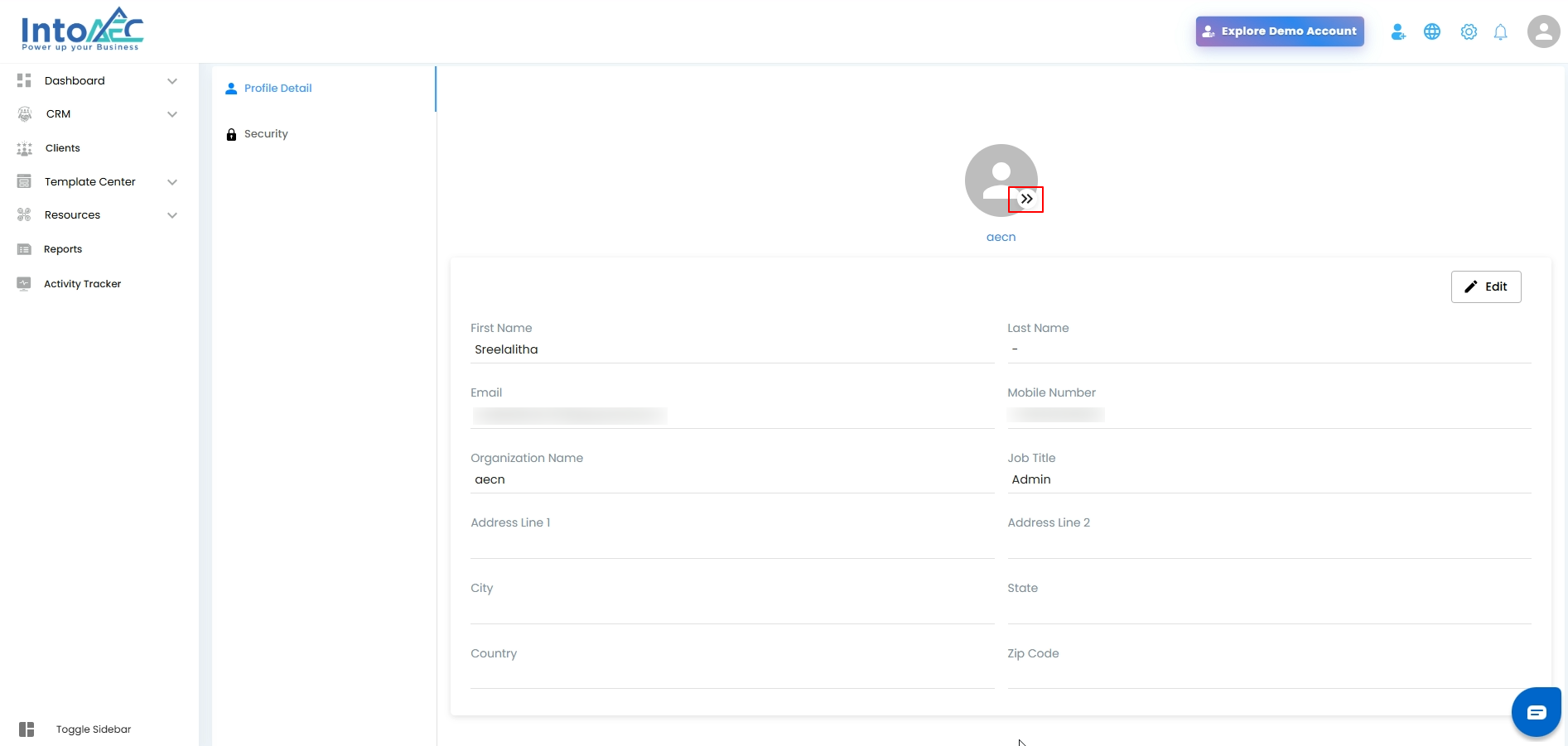1568x746 pixels.
Task: Click the Zip Code field
Action: pyautogui.click(x=1269, y=676)
